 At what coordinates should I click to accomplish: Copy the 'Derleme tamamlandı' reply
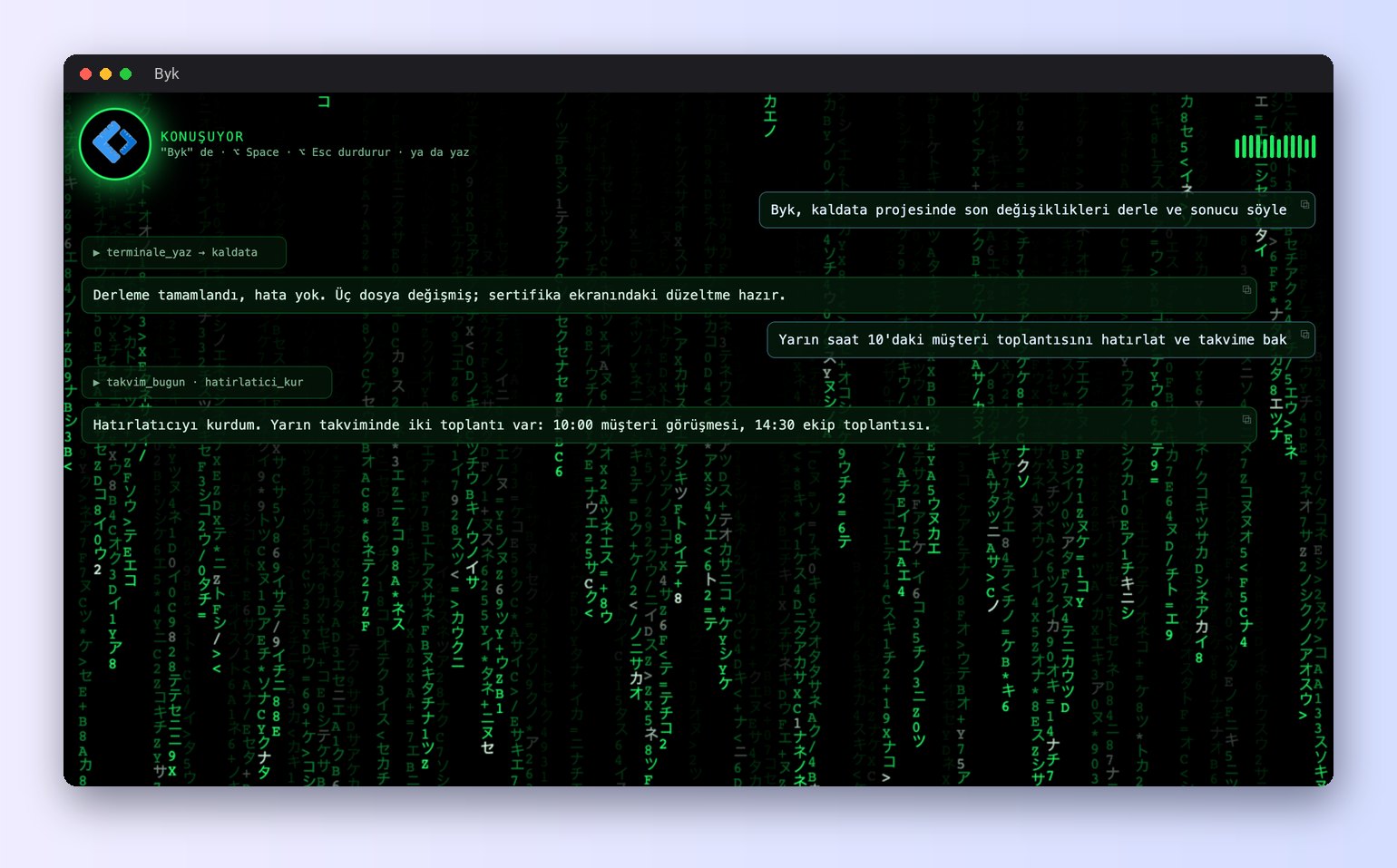coord(1246,289)
